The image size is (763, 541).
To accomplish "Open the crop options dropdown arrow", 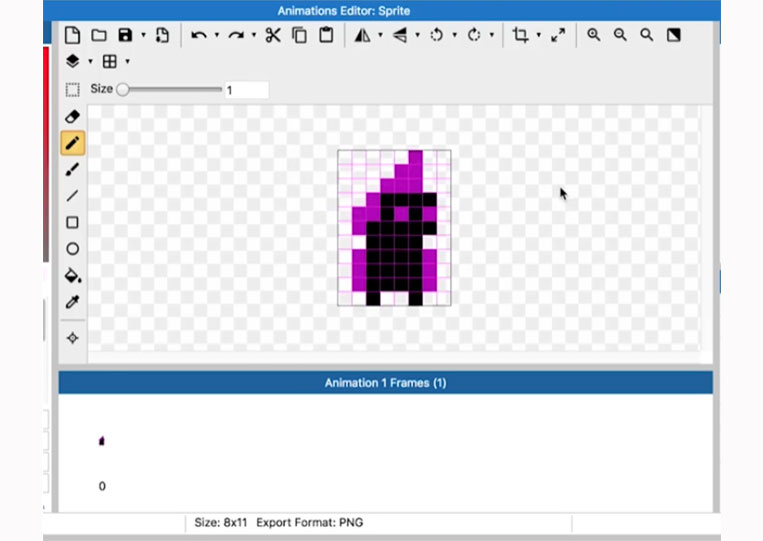I will coord(538,35).
